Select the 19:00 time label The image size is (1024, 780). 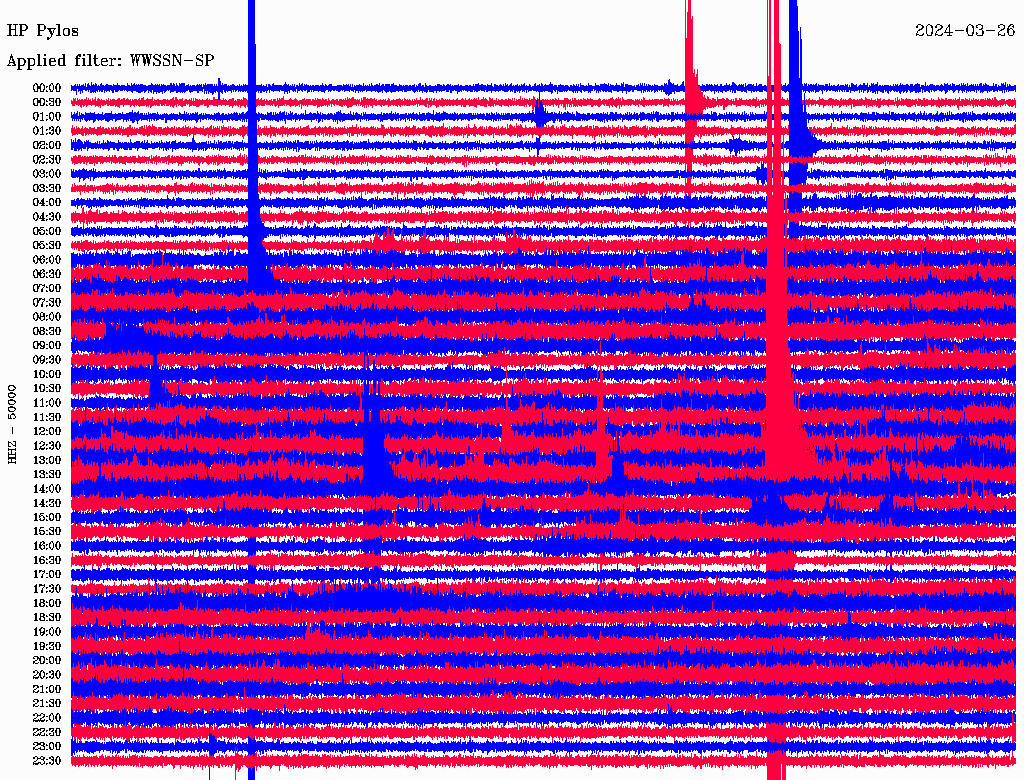coord(46,631)
